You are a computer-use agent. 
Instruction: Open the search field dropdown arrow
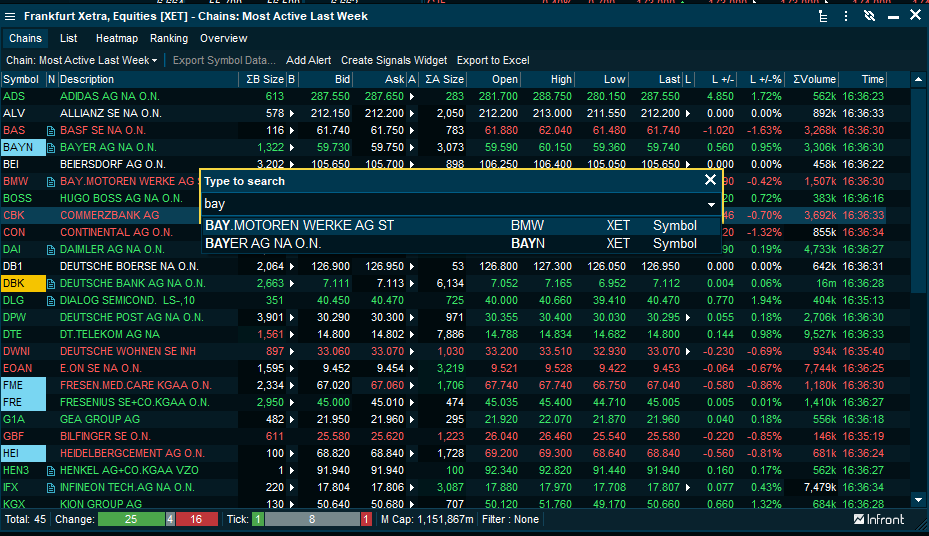coord(711,204)
